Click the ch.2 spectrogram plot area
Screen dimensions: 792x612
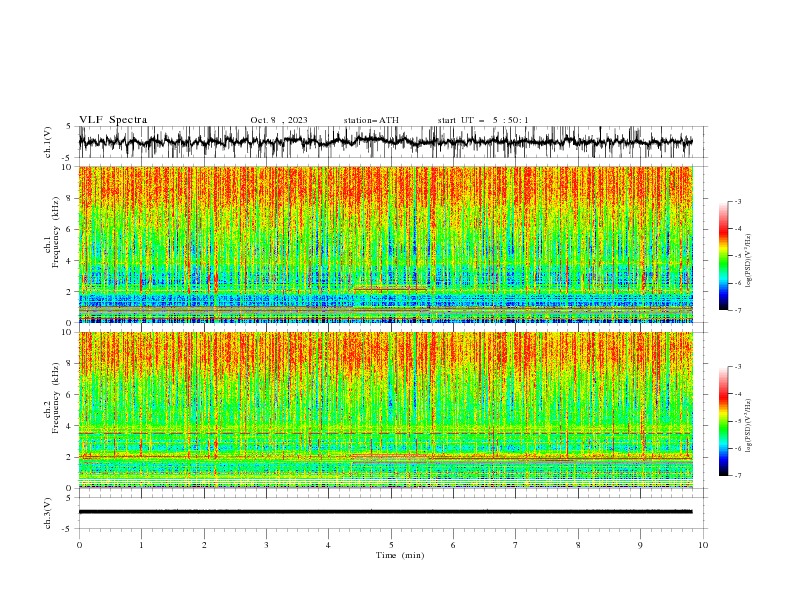(x=386, y=410)
